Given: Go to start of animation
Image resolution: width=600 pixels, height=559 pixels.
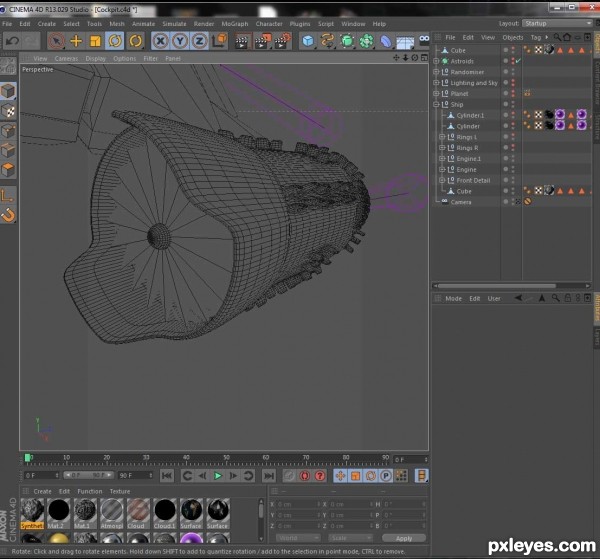Looking at the screenshot, I should point(167,476).
